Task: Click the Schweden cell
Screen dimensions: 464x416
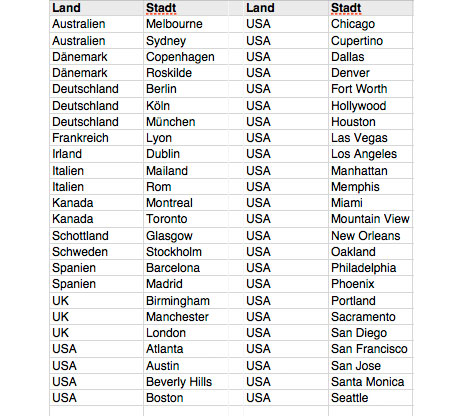Action: 96,252
